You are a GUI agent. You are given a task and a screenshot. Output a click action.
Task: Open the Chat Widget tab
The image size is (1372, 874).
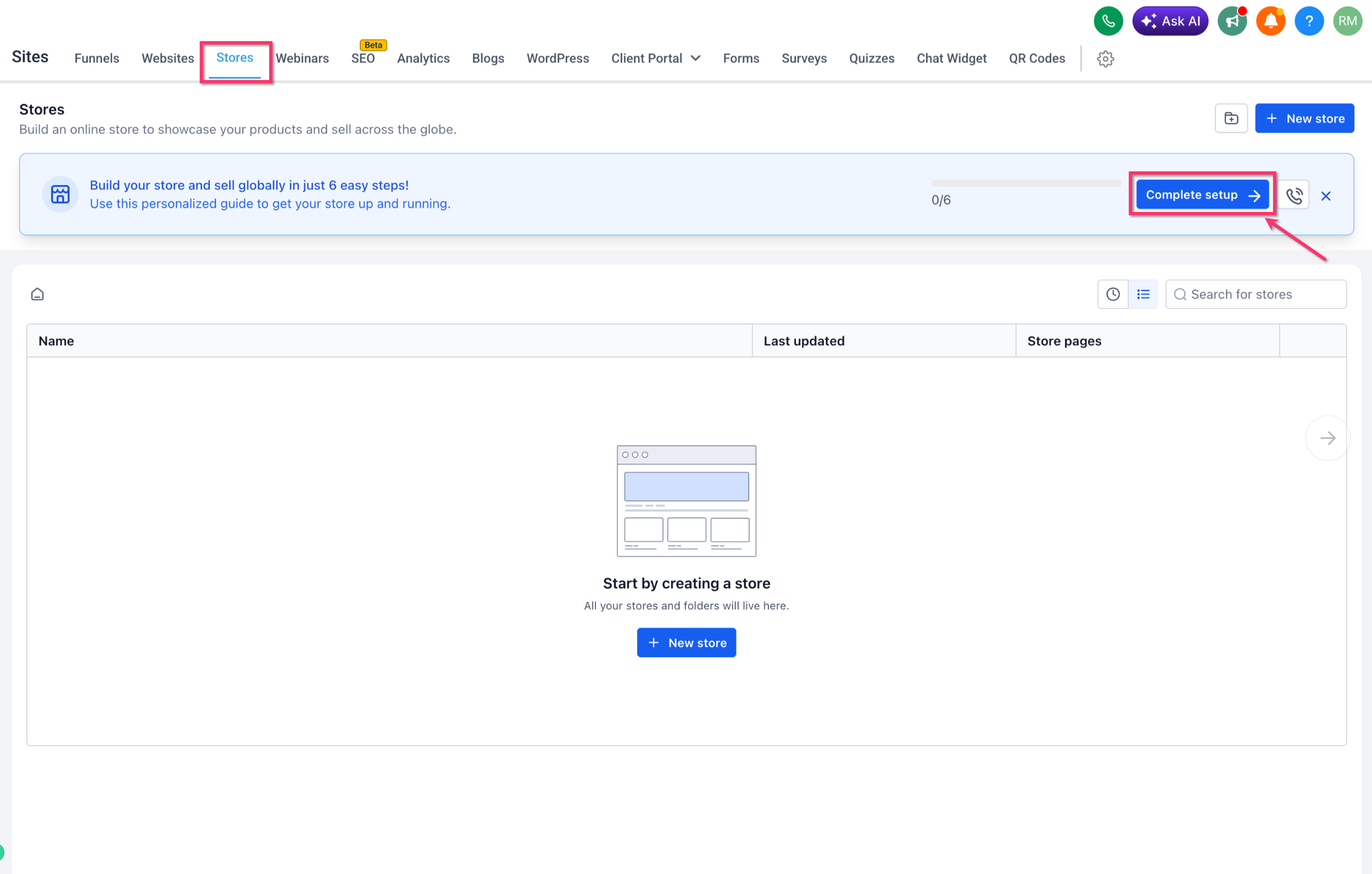(x=951, y=58)
